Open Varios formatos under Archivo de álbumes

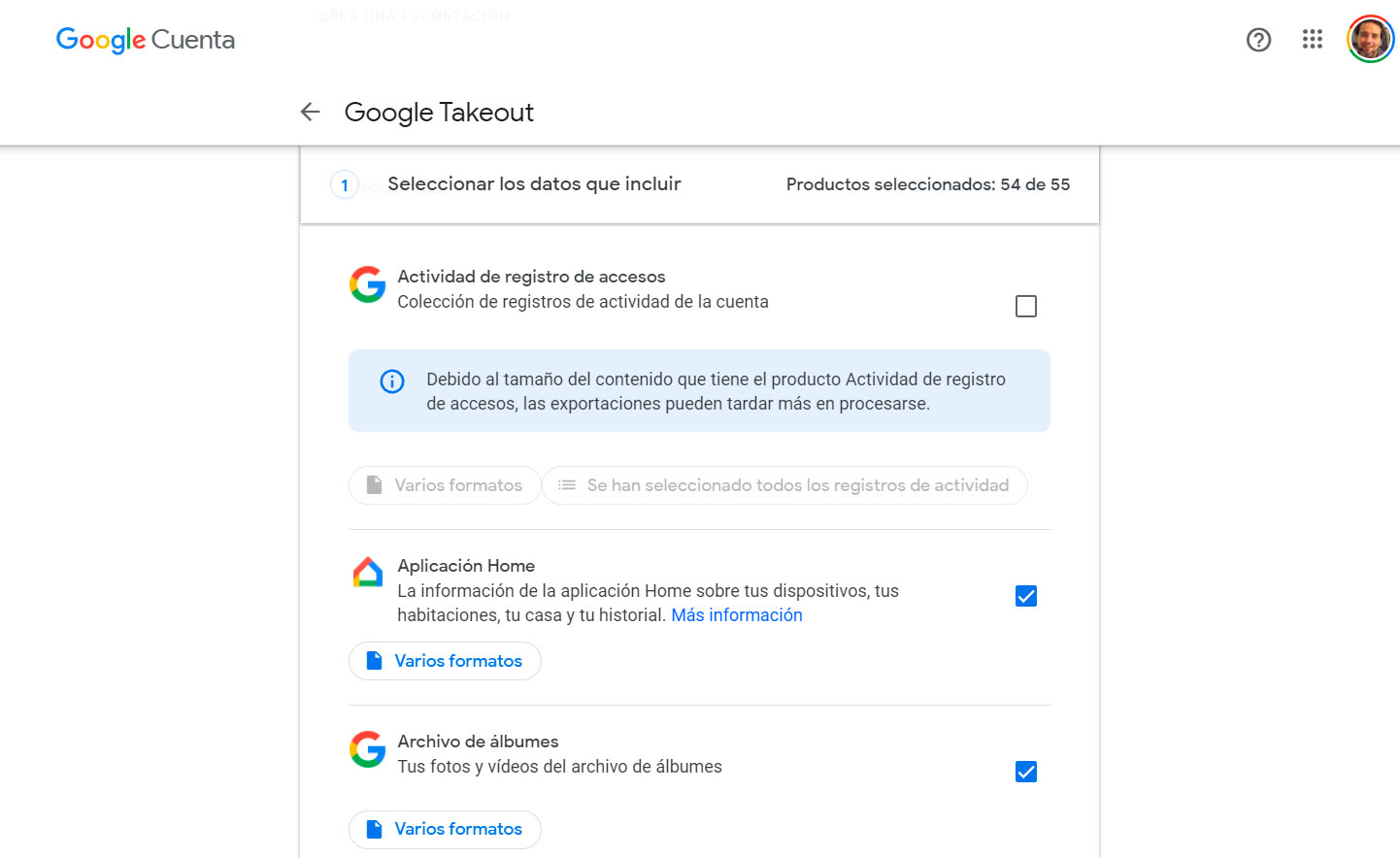[x=445, y=830]
